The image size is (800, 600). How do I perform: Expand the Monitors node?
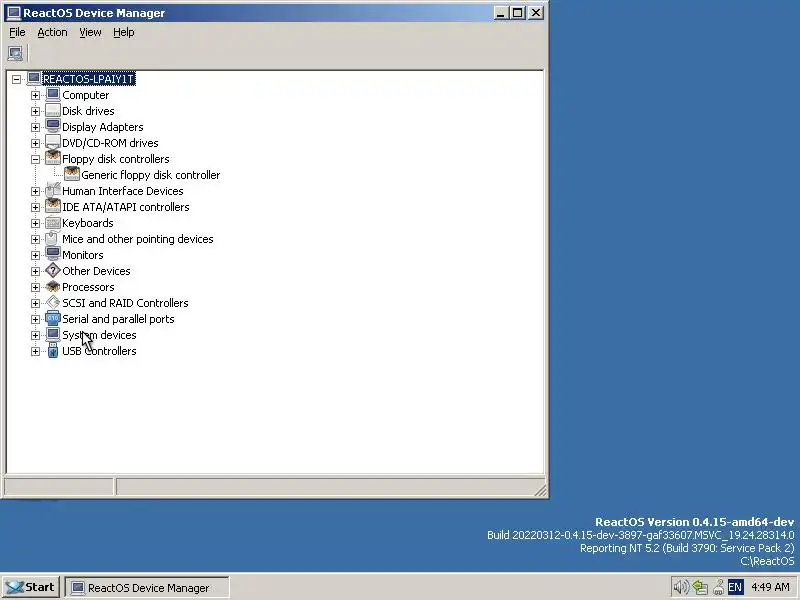(x=35, y=255)
